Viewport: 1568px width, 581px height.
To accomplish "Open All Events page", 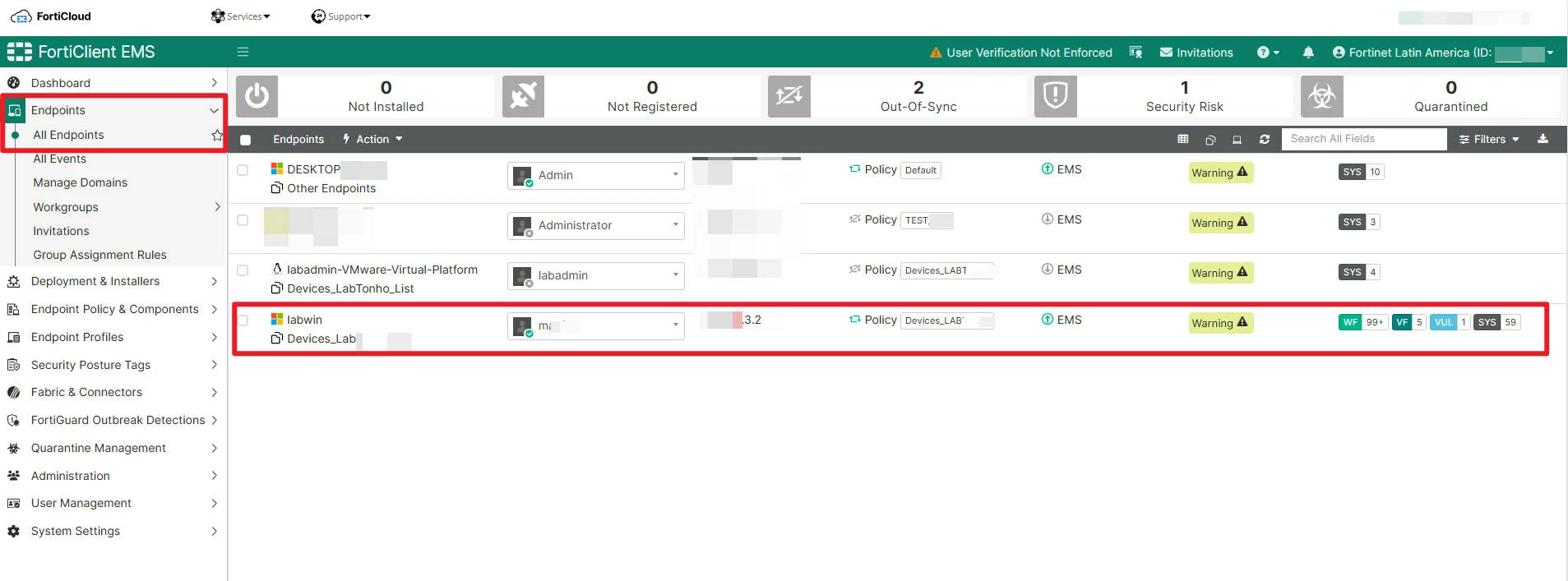I will (x=59, y=159).
